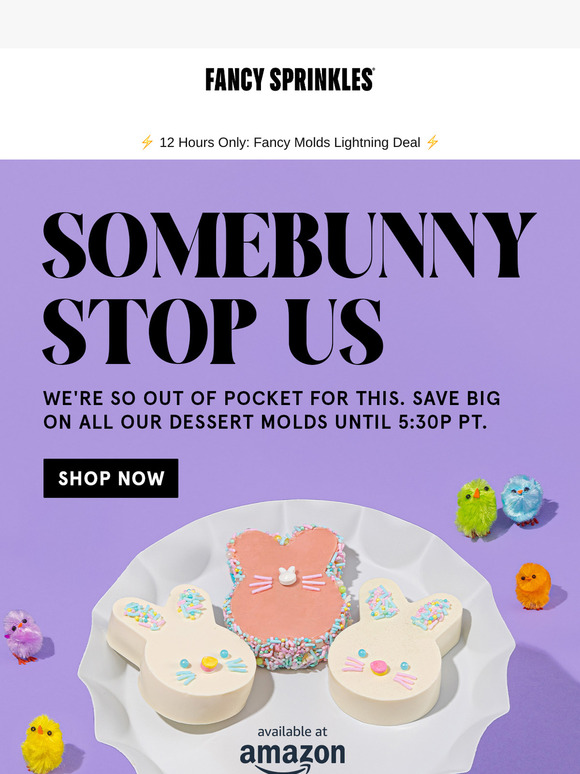Viewport: 580px width, 774px height.
Task: Click the 'available at' text
Action: tap(292, 731)
